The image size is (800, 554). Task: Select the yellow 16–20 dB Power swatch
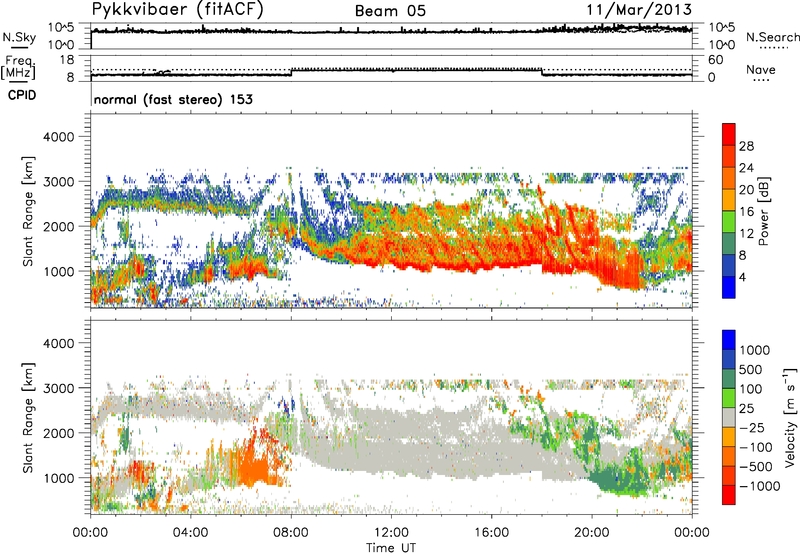729,200
